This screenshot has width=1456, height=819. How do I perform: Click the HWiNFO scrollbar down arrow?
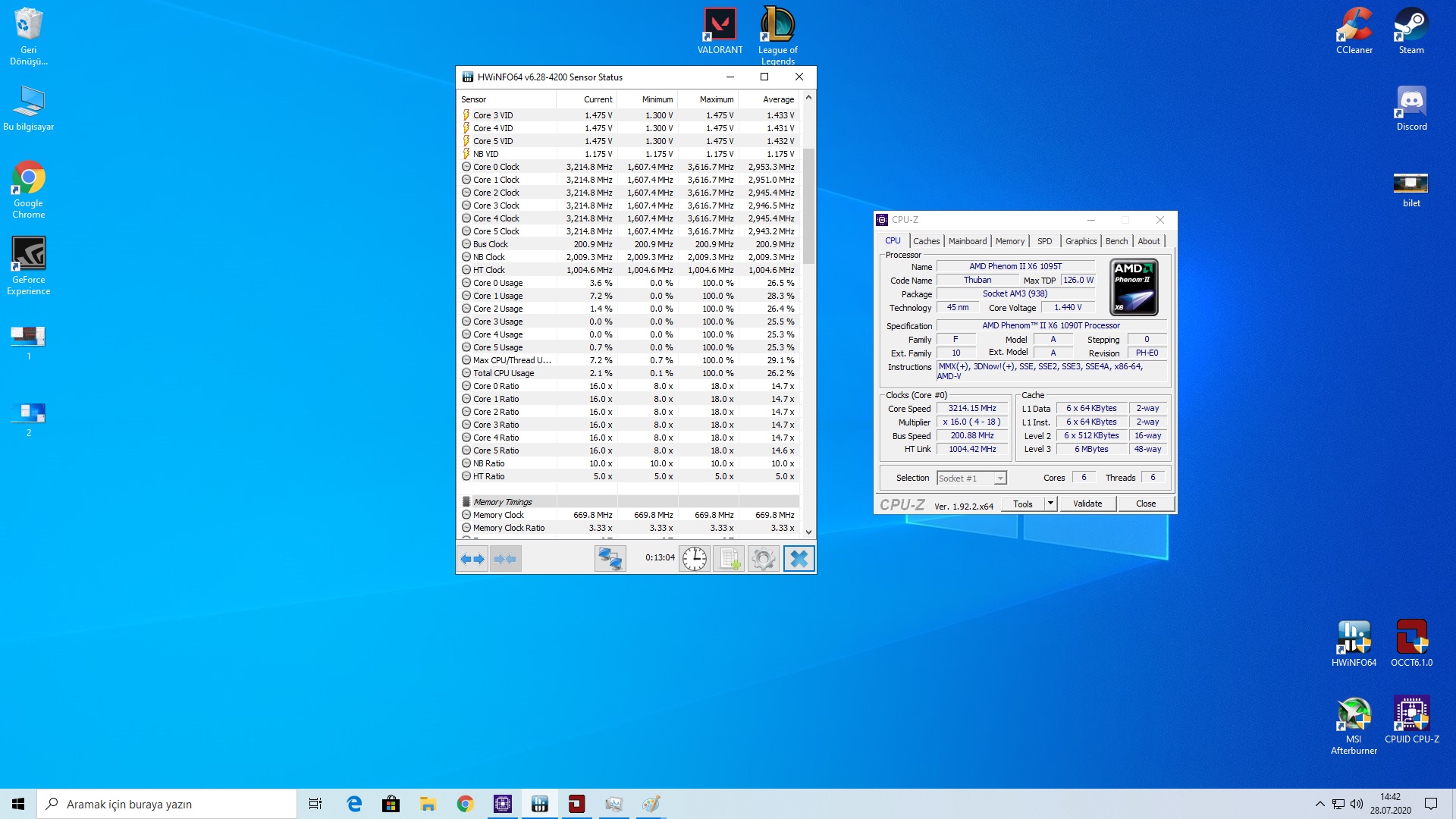(808, 532)
